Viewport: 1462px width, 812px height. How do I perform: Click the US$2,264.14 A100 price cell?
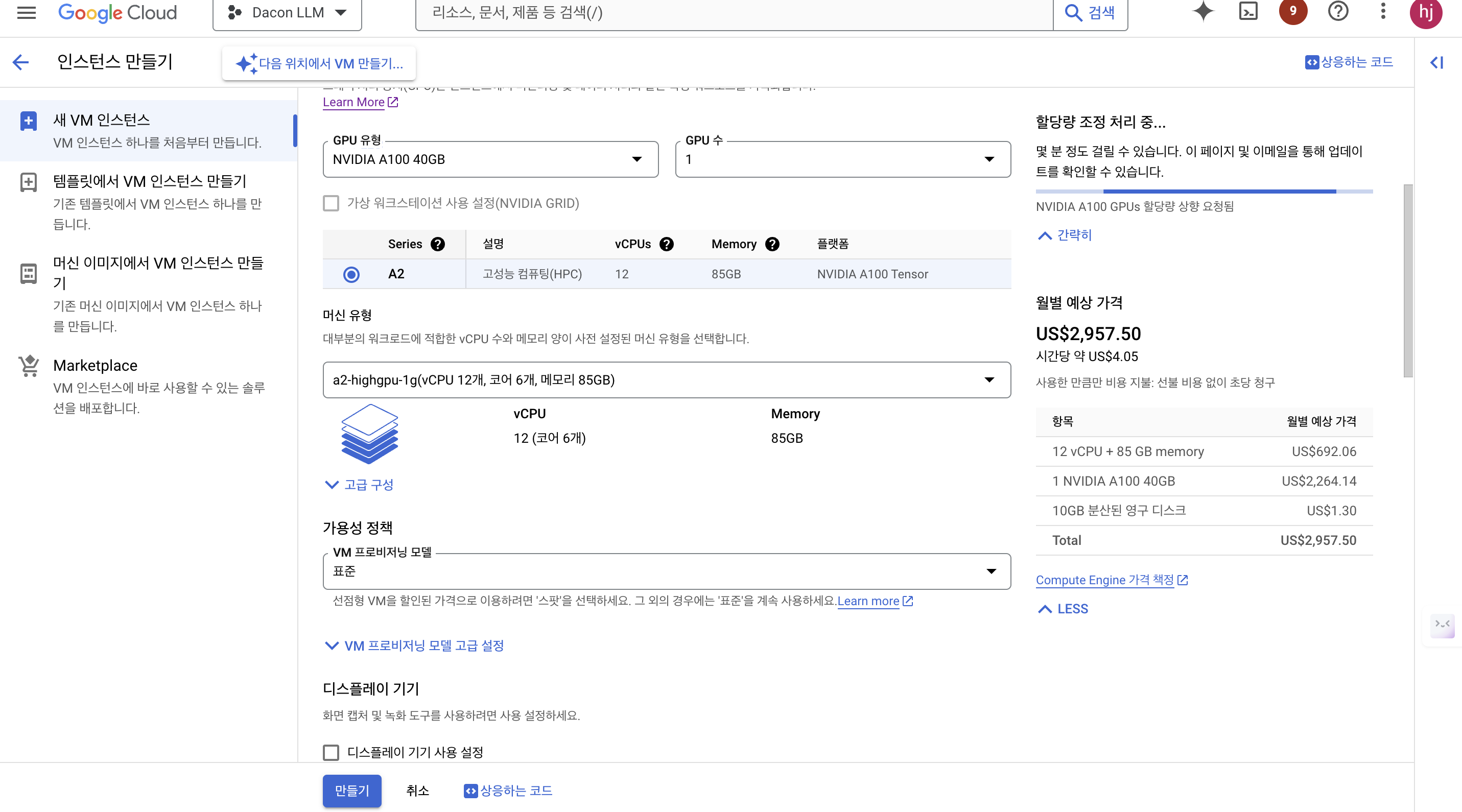[1318, 481]
